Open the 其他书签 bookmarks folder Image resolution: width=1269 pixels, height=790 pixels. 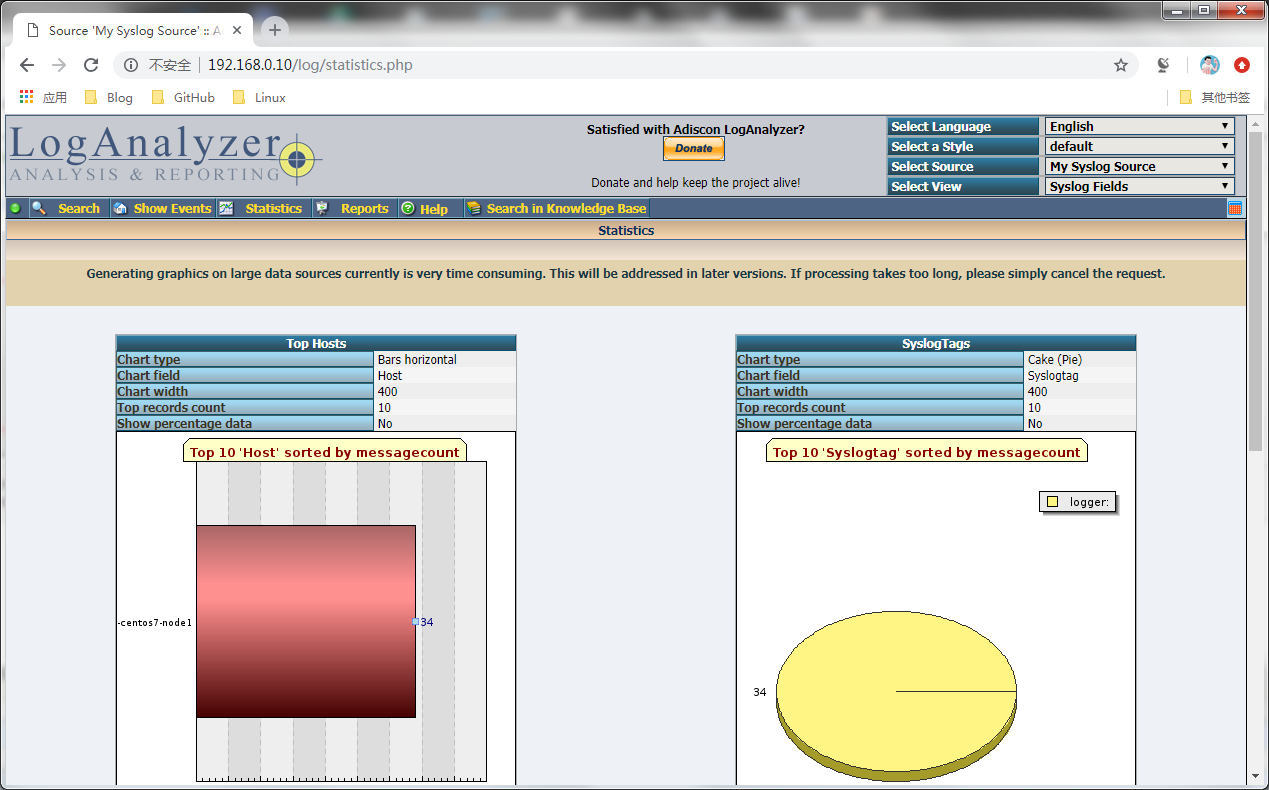click(x=1215, y=97)
